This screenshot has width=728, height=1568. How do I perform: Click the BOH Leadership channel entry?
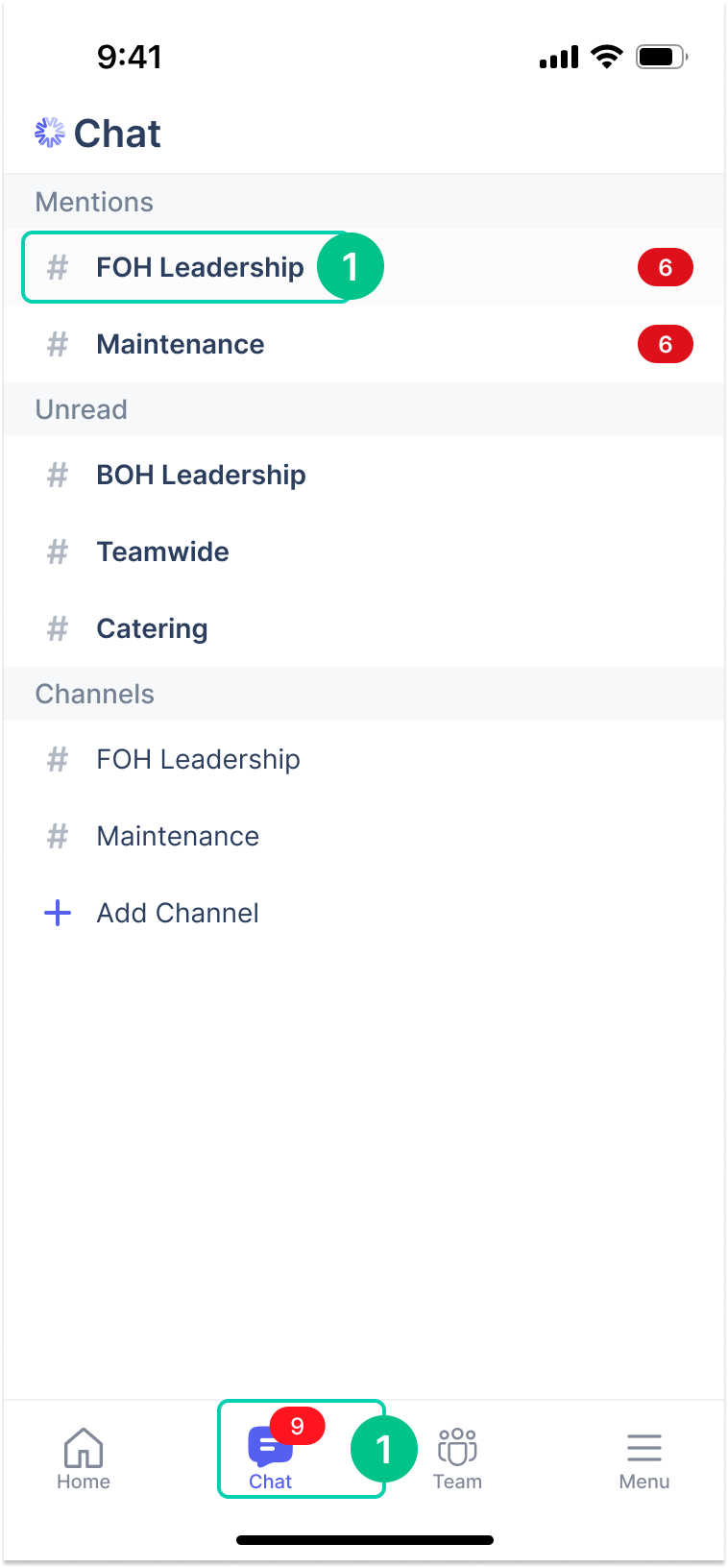click(201, 475)
